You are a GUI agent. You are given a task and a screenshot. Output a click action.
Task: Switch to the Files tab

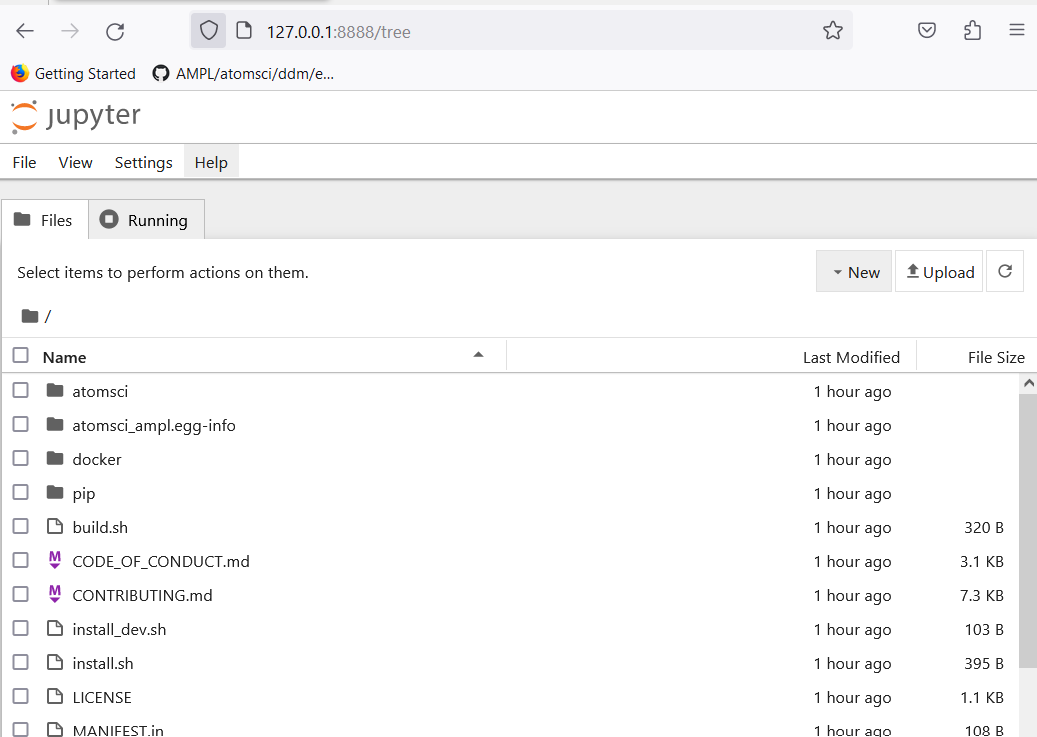[x=45, y=220]
